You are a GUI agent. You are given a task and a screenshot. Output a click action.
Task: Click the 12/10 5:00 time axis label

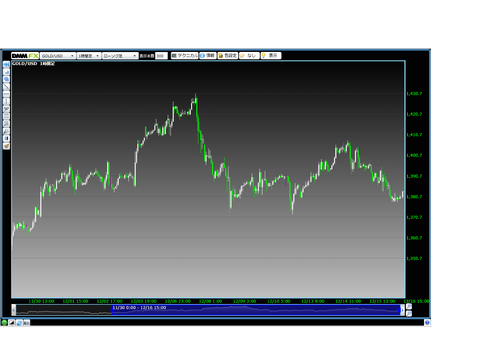pos(279,301)
